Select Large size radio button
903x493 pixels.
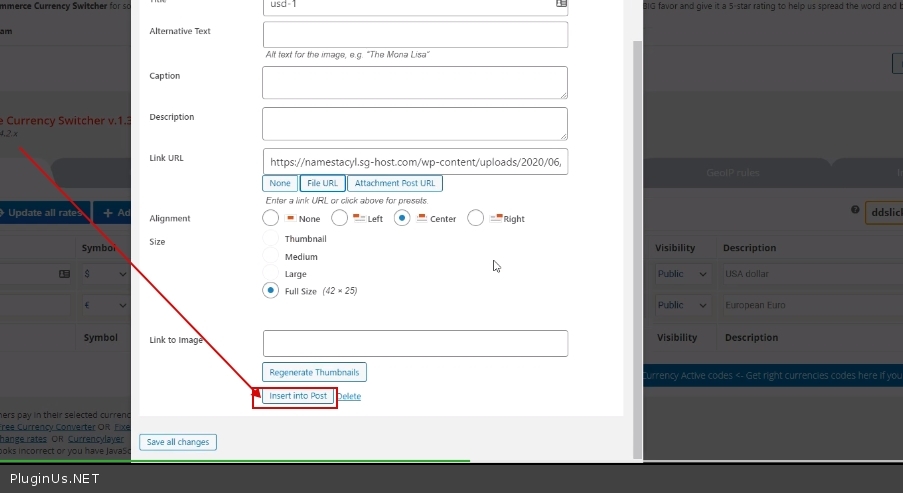(x=270, y=274)
